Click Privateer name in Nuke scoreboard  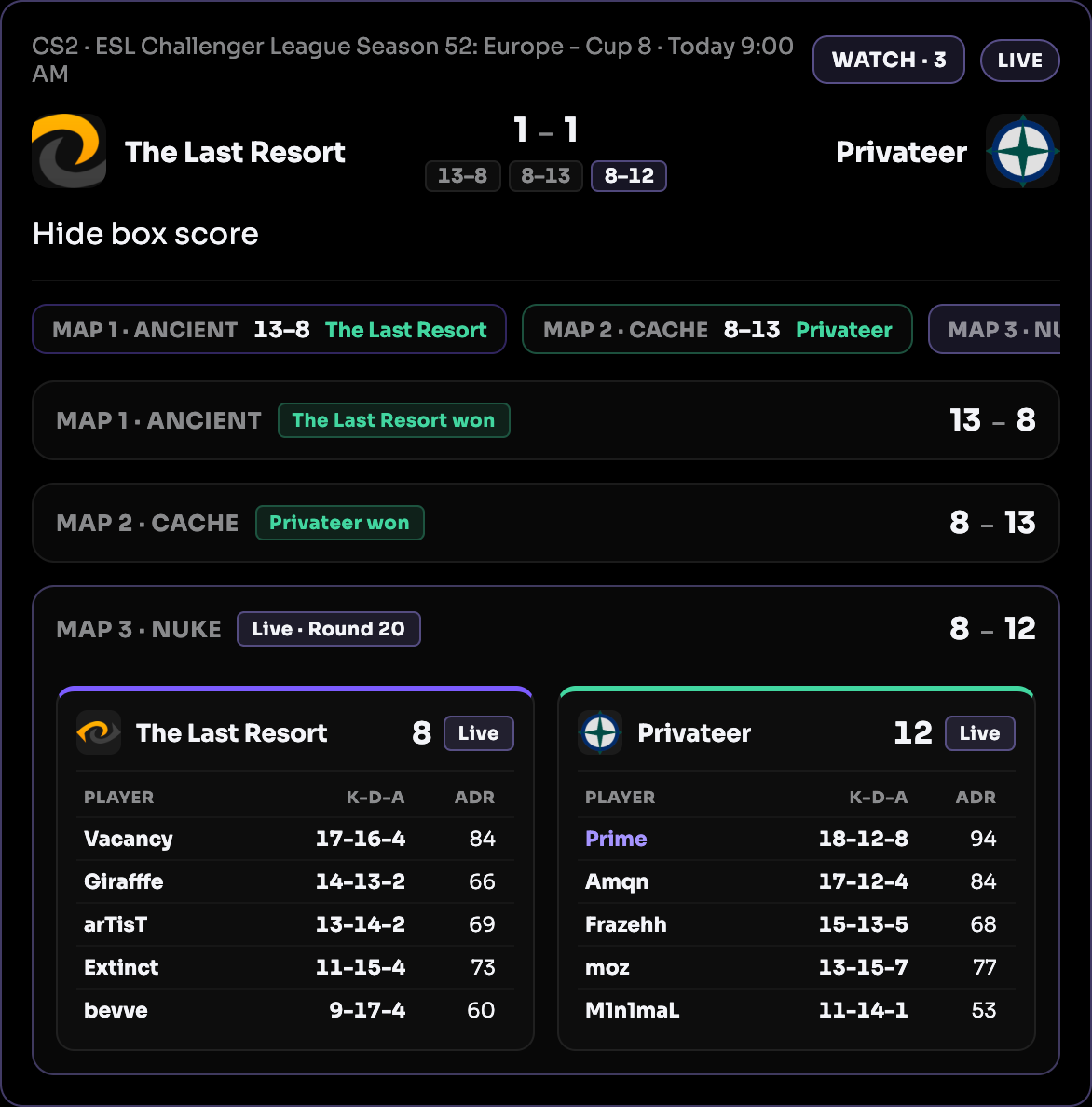pos(694,732)
